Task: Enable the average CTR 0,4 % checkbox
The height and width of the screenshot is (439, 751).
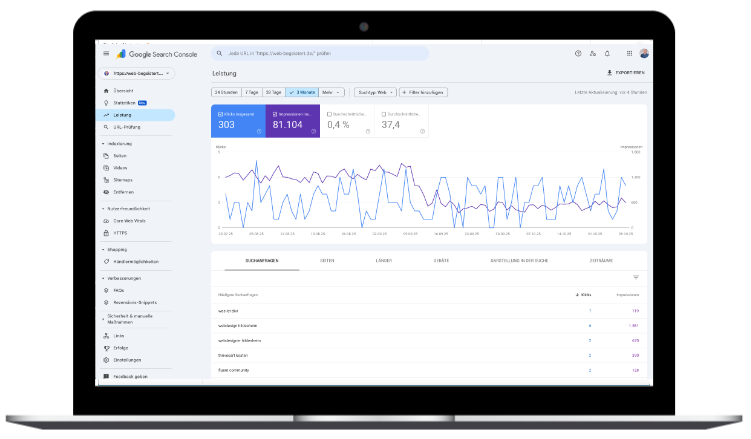Action: coord(328,113)
